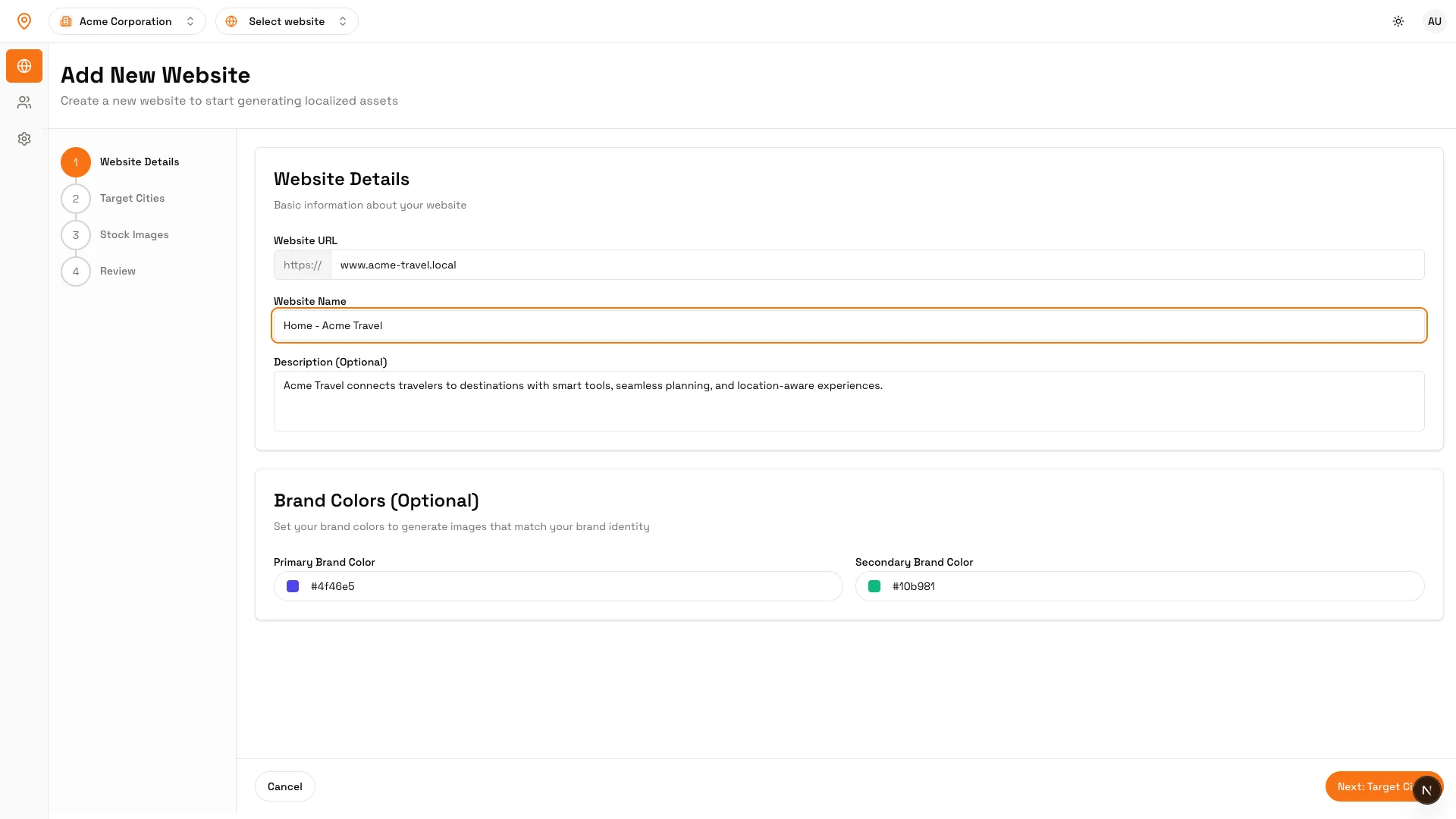Click the dark round N badge icon
Screen dimensions: 1456x819
(x=1426, y=790)
